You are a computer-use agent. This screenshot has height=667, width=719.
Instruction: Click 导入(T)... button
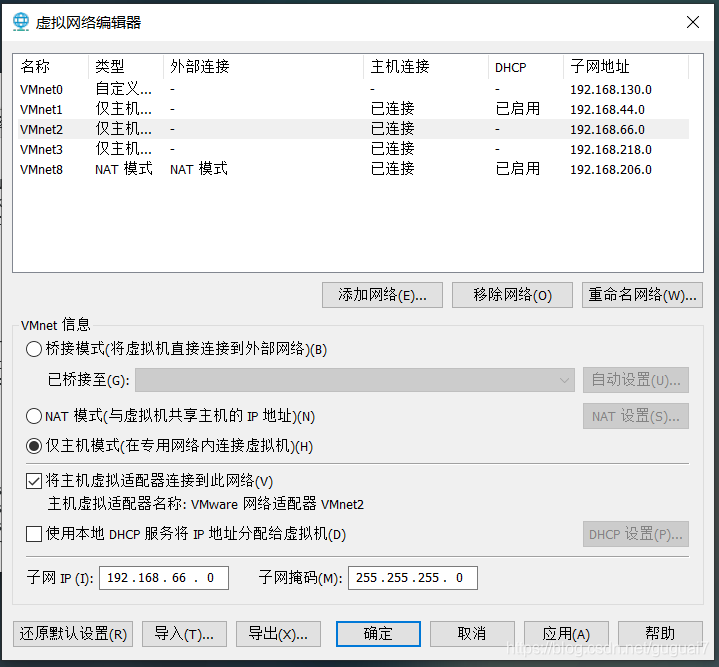[184, 634]
